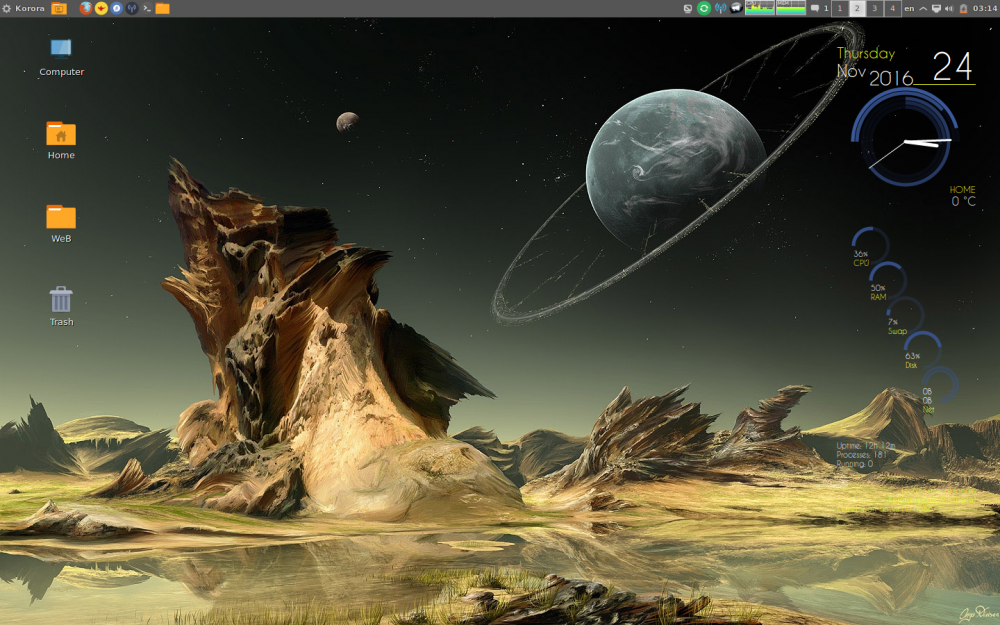Click the 'en' keyboard layout indicator
The image size is (1000, 625).
[x=909, y=8]
